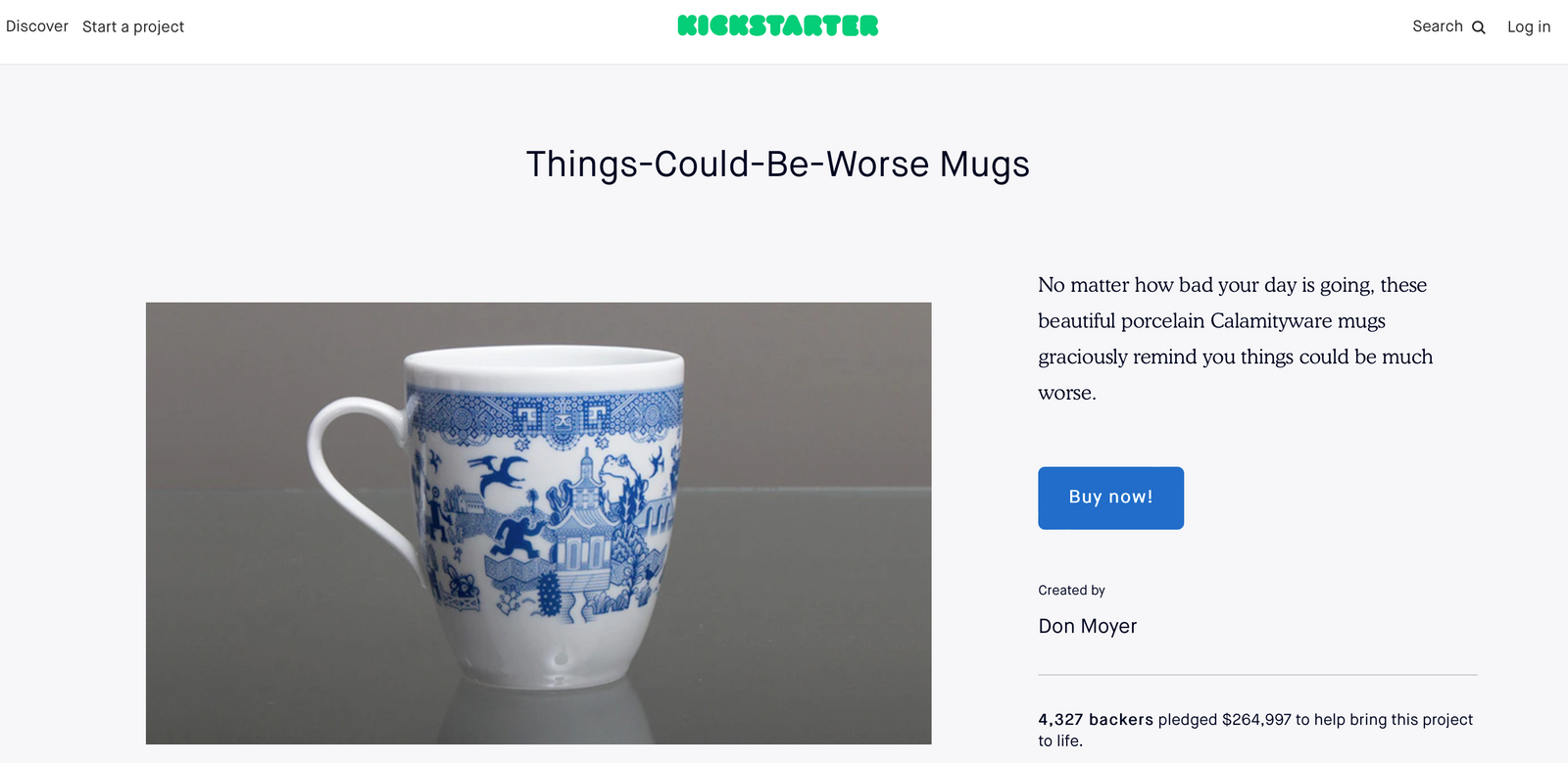This screenshot has height=763, width=1568.
Task: Click the divider line under Don Moyer
Action: point(1257,675)
